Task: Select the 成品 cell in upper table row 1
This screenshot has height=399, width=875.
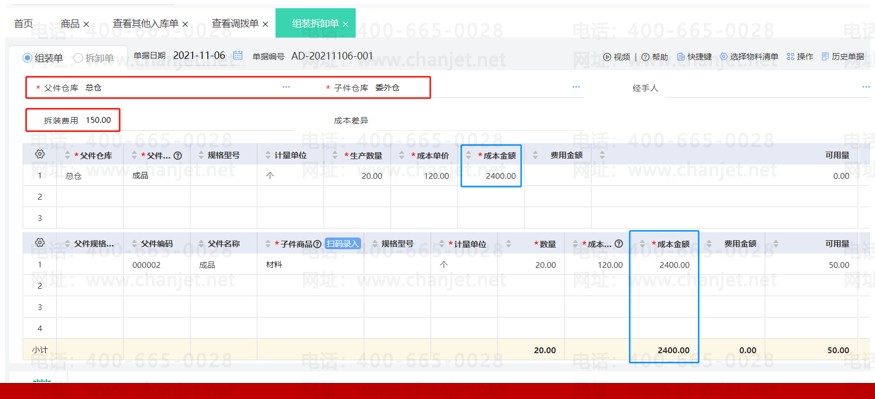Action: 157,176
